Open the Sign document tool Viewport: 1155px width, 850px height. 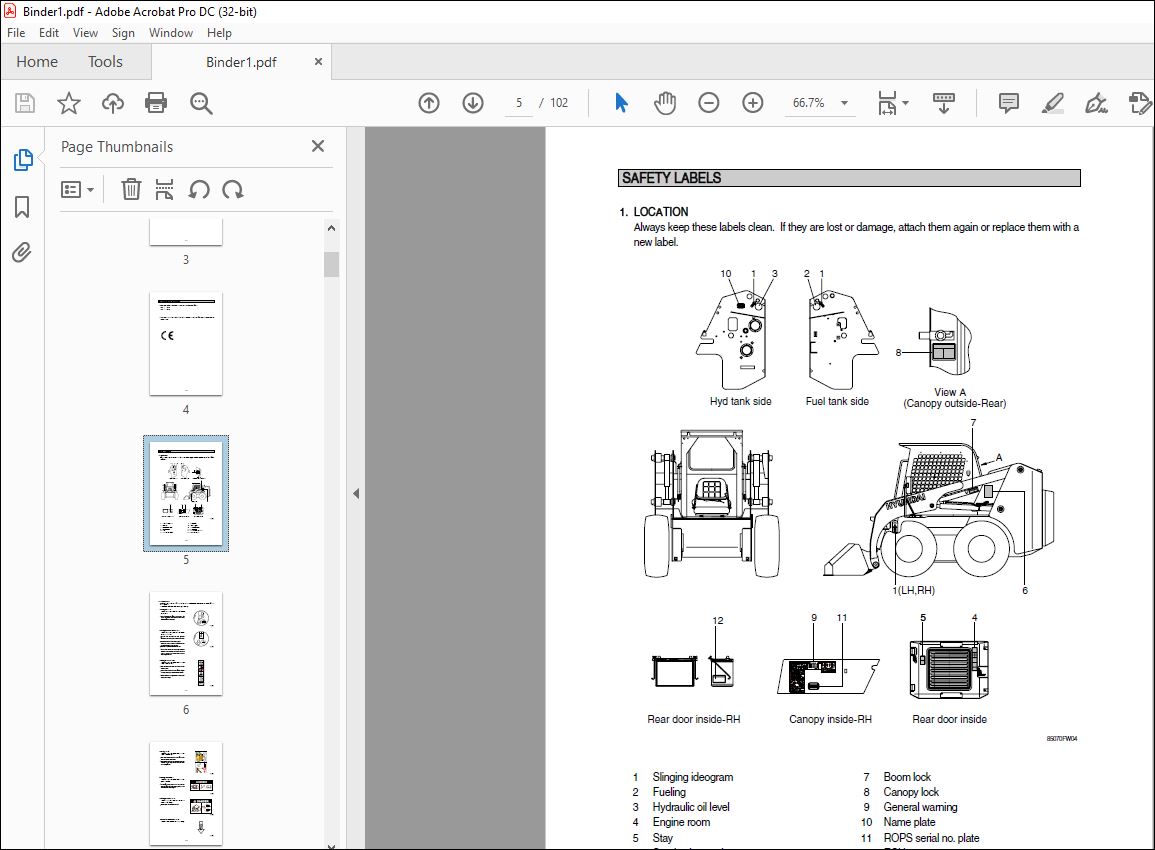[x=1096, y=102]
